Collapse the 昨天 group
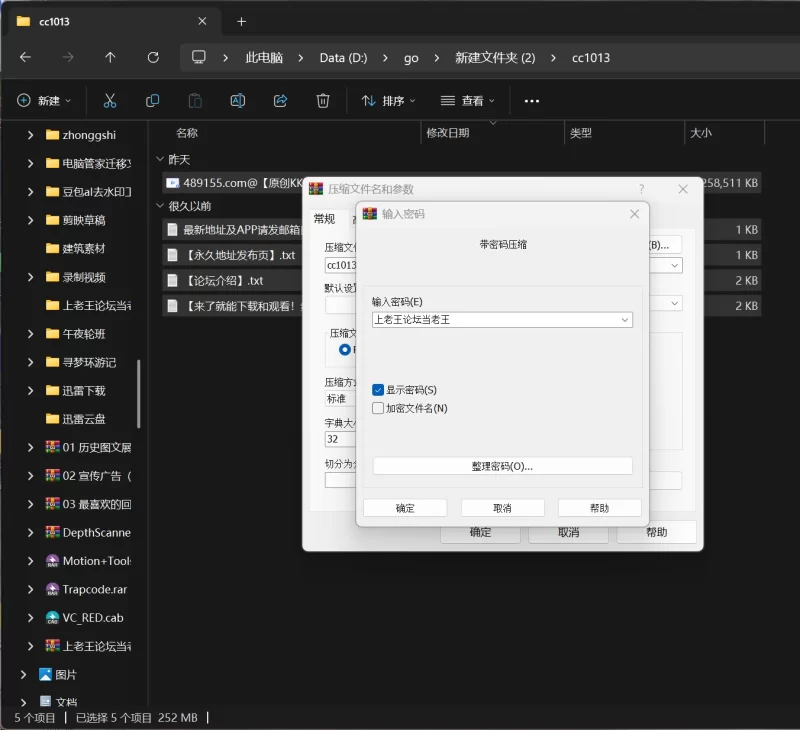The width and height of the screenshot is (800, 730). (160, 159)
